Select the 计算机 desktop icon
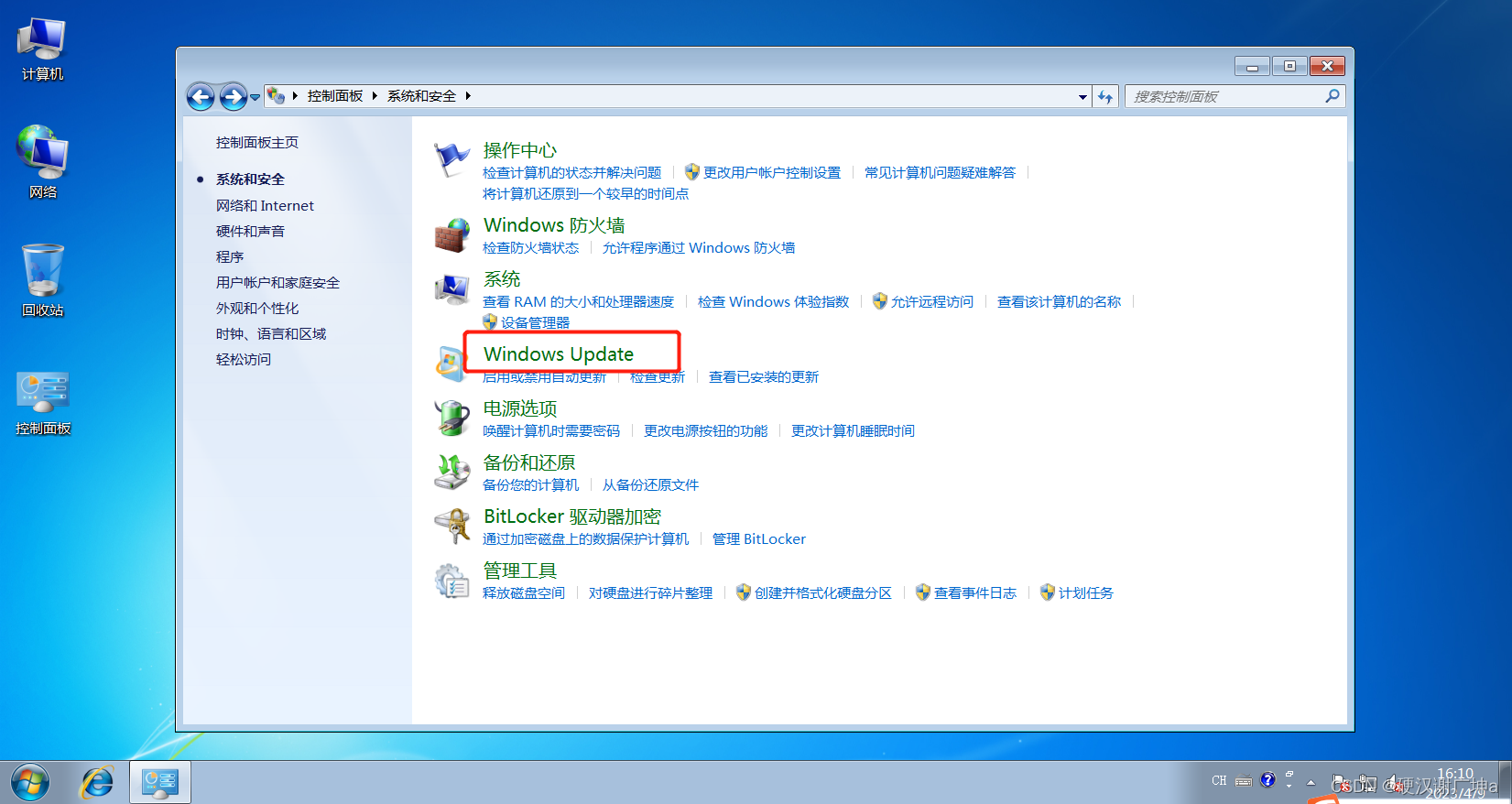The height and width of the screenshot is (804, 1512). (42, 49)
